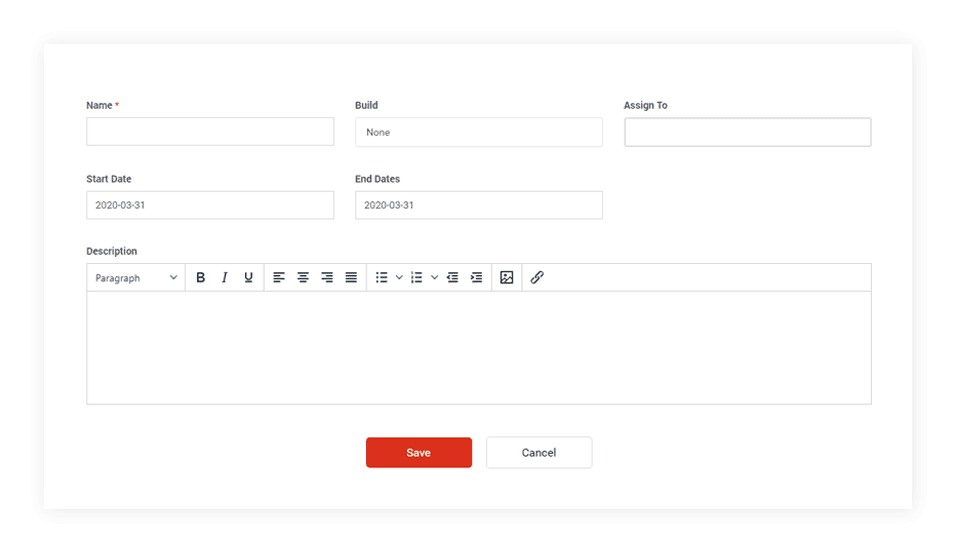Click the Name input field
The height and width of the screenshot is (553, 957).
(x=210, y=131)
